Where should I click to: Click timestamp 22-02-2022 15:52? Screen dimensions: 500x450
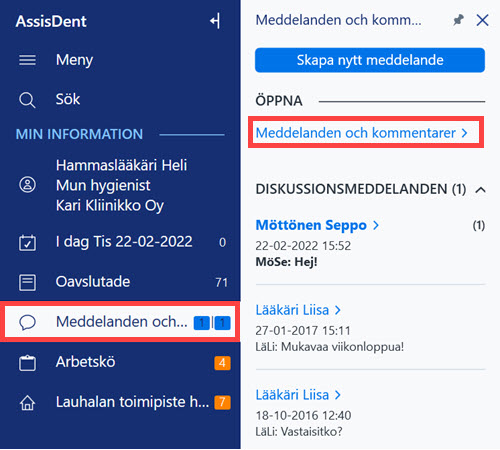(303, 246)
